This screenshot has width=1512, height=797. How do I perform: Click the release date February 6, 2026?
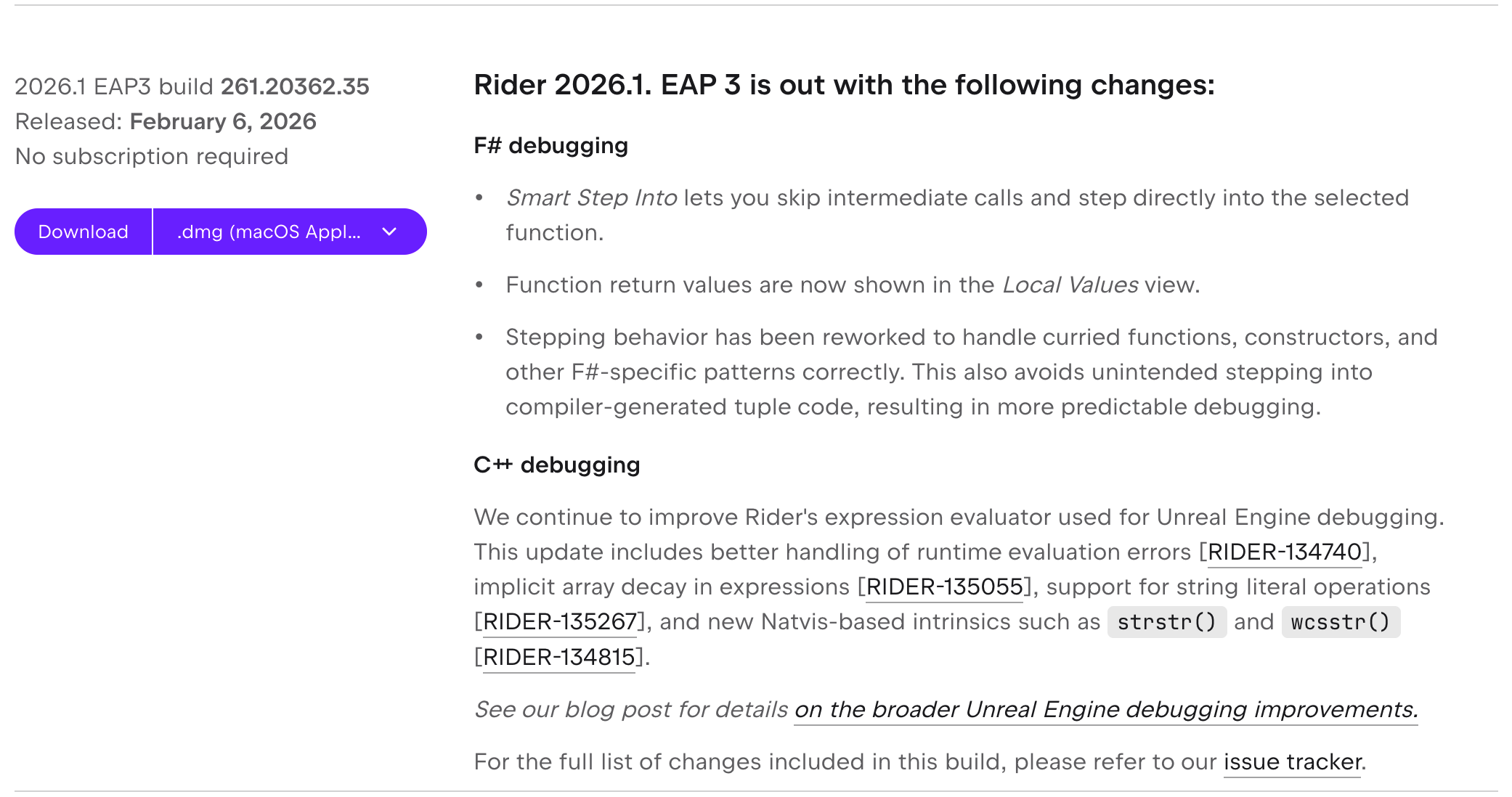click(223, 121)
